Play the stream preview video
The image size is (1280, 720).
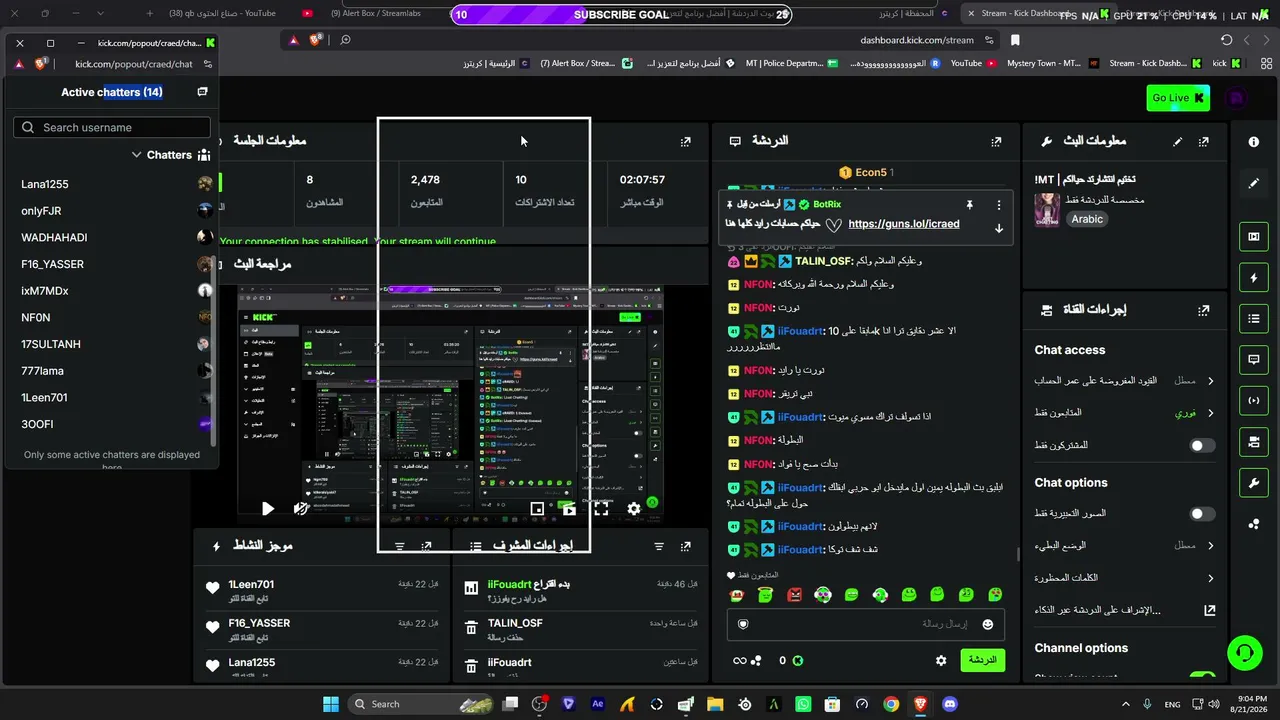pyautogui.click(x=267, y=509)
